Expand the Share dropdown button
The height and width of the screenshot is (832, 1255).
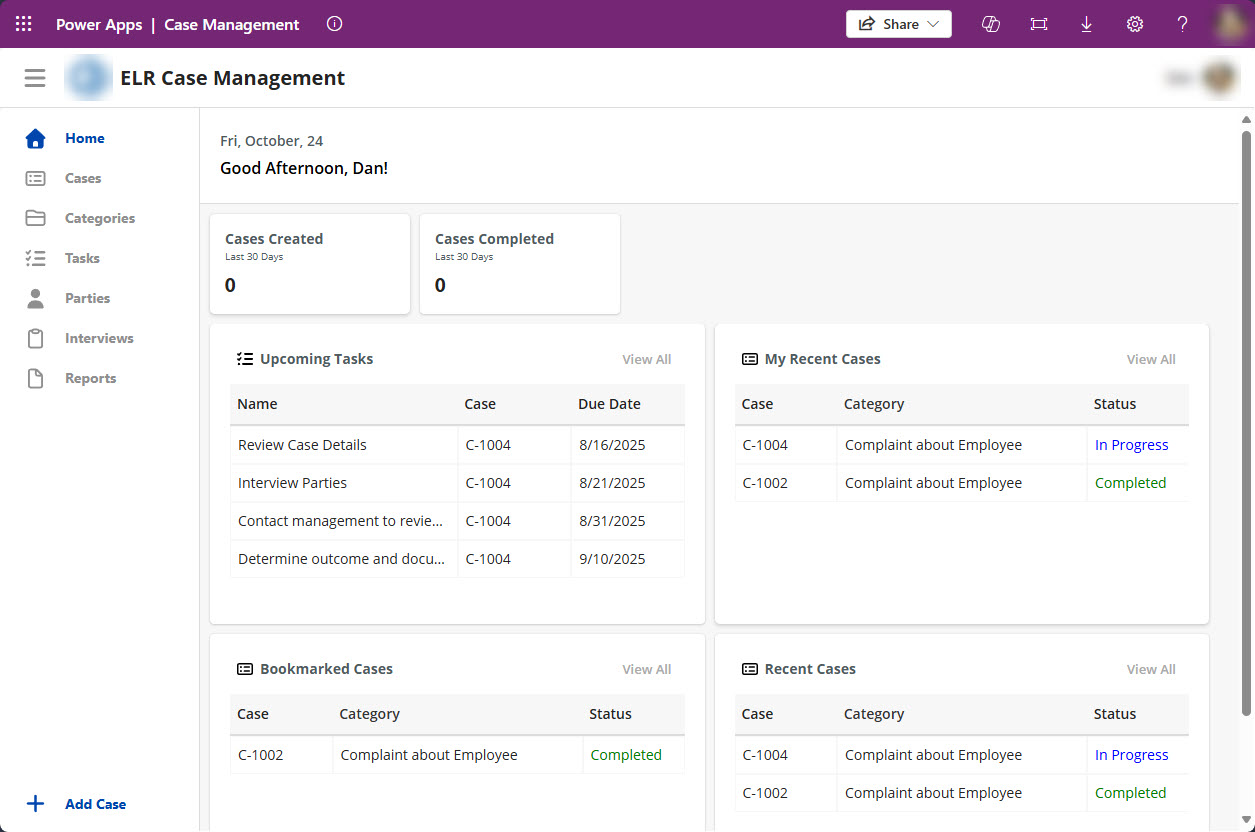tap(898, 24)
